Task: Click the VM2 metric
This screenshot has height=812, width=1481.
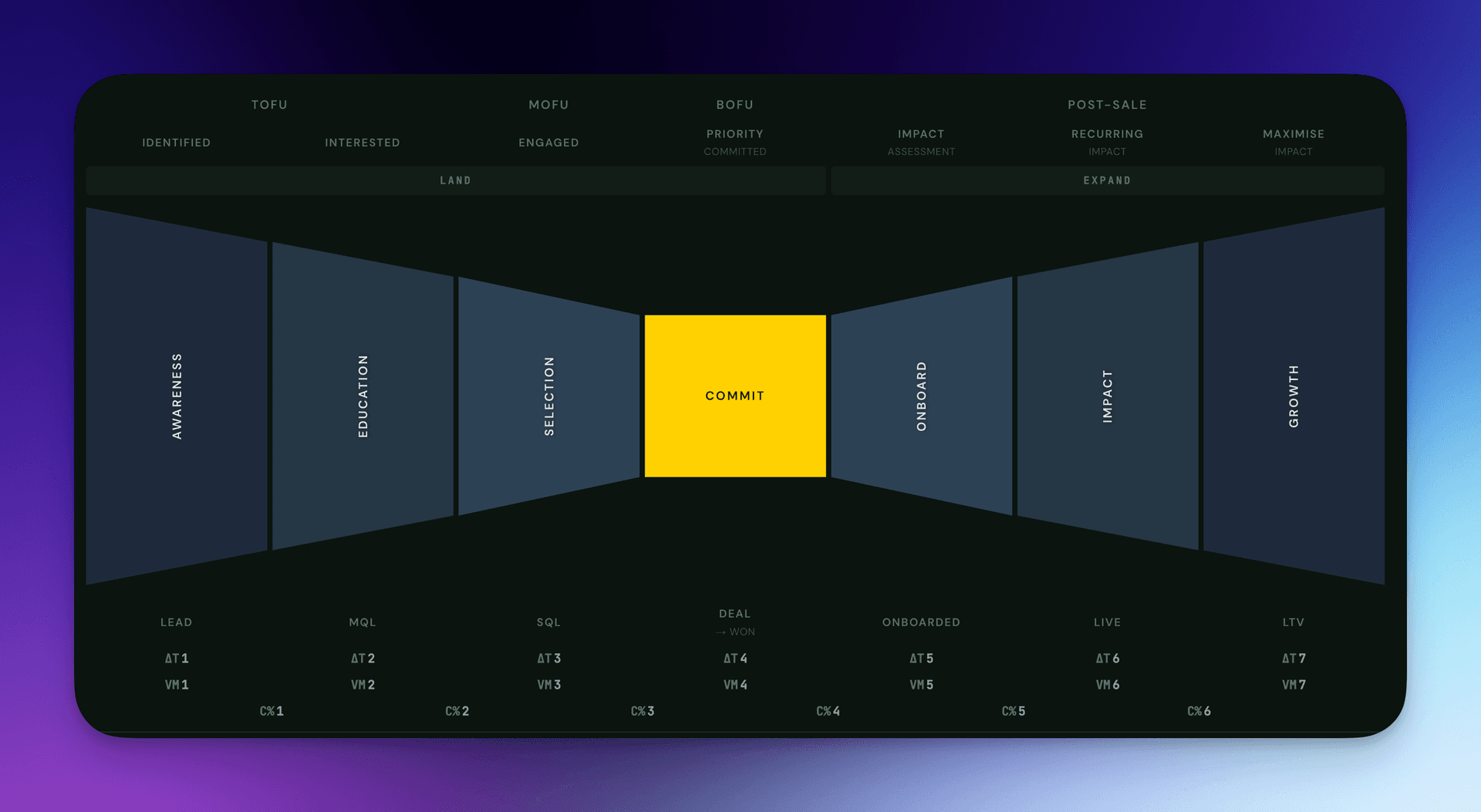Action: click(x=363, y=685)
